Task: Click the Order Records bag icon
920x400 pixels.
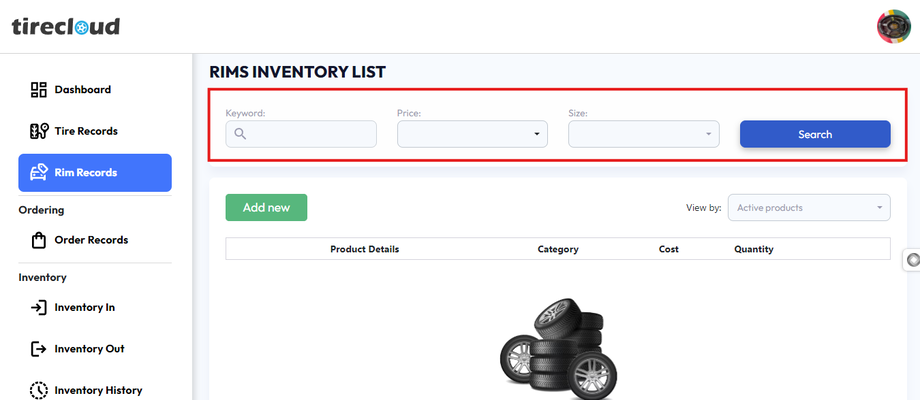Action: (39, 240)
